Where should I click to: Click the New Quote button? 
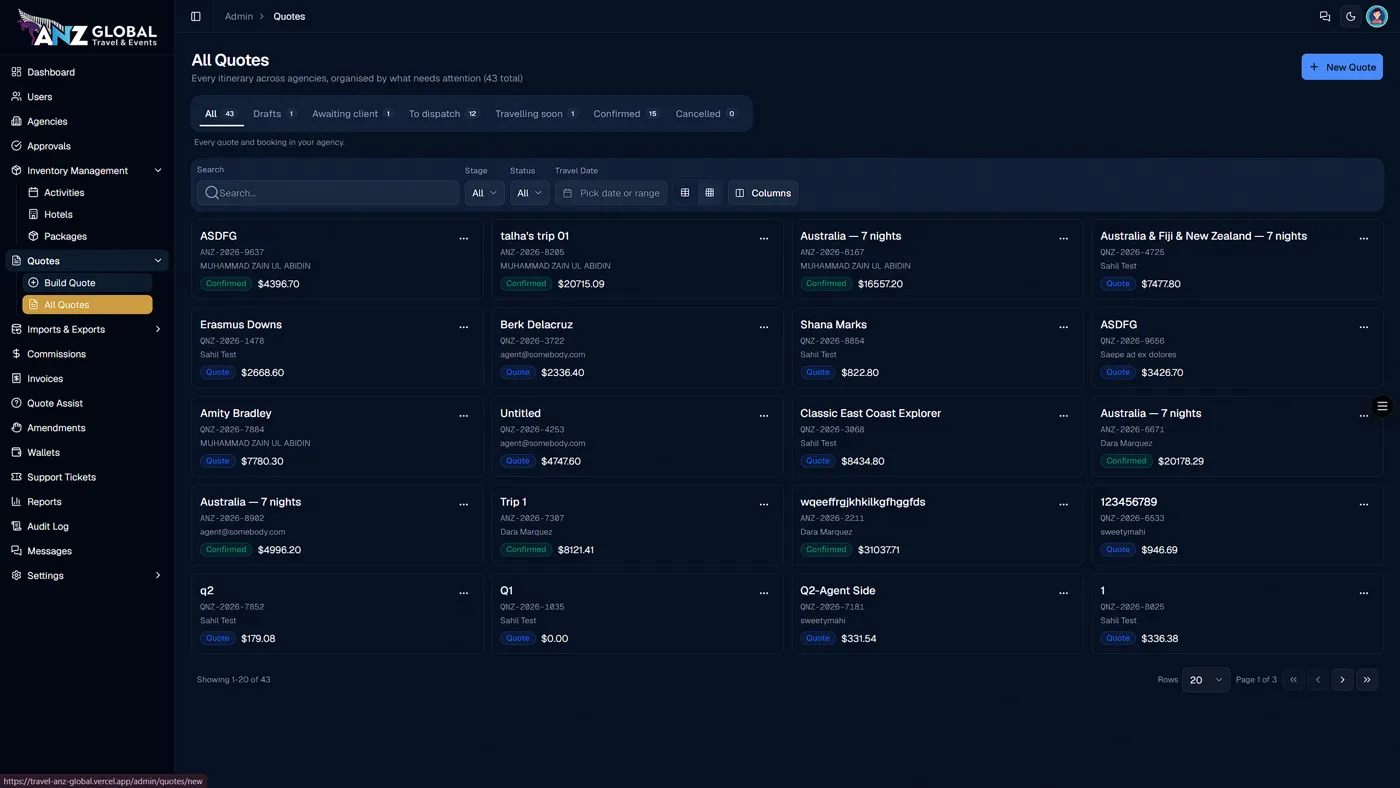pyautogui.click(x=1342, y=67)
